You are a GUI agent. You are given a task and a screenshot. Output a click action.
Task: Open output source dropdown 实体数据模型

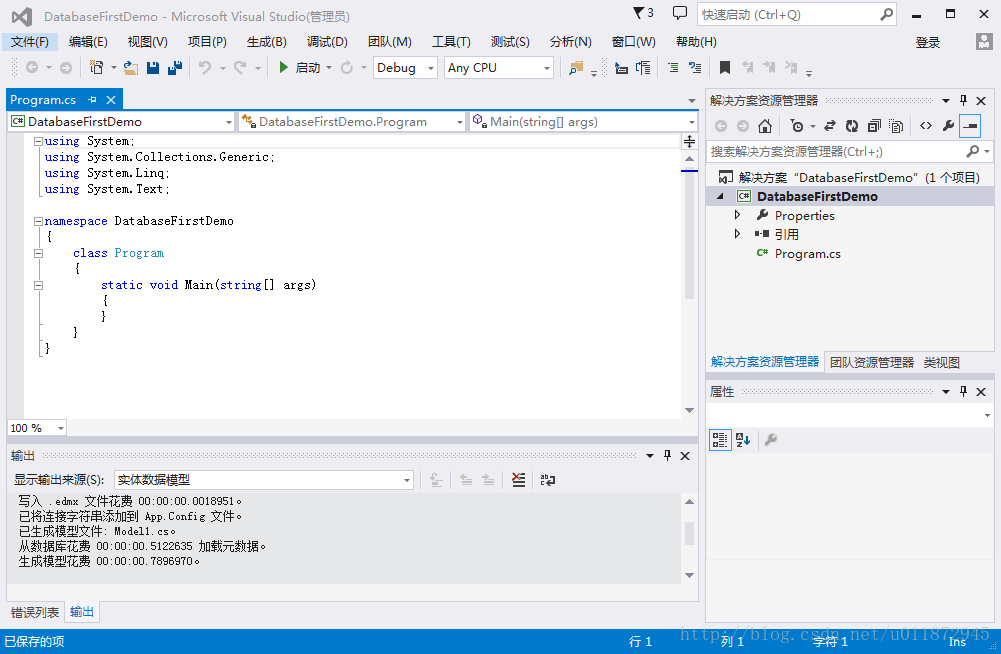[x=264, y=480]
